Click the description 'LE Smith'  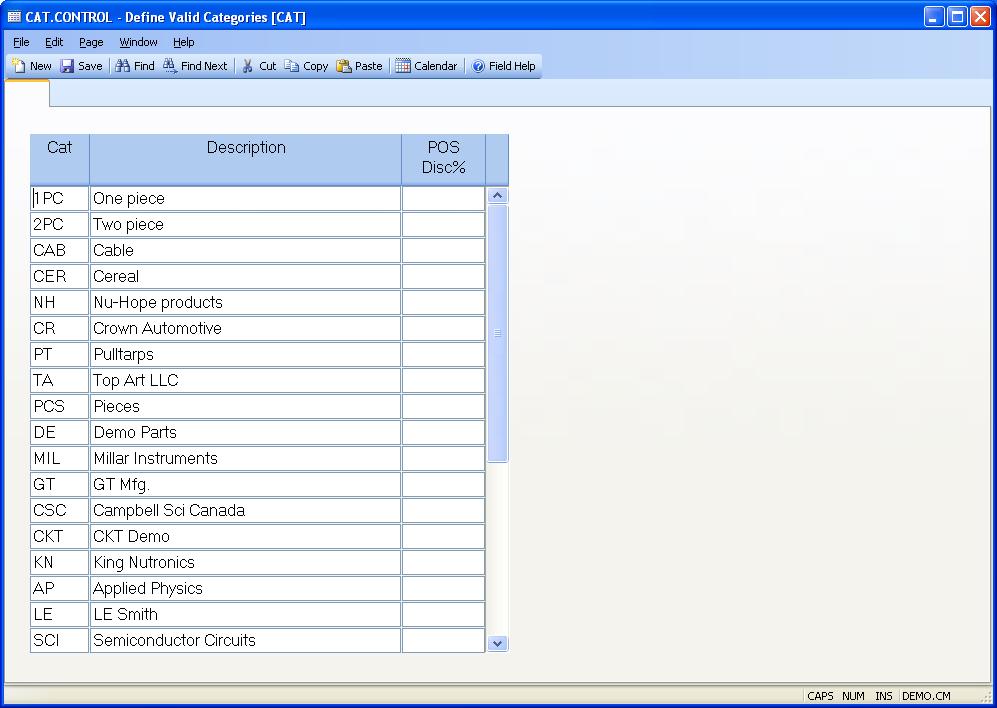[245, 614]
